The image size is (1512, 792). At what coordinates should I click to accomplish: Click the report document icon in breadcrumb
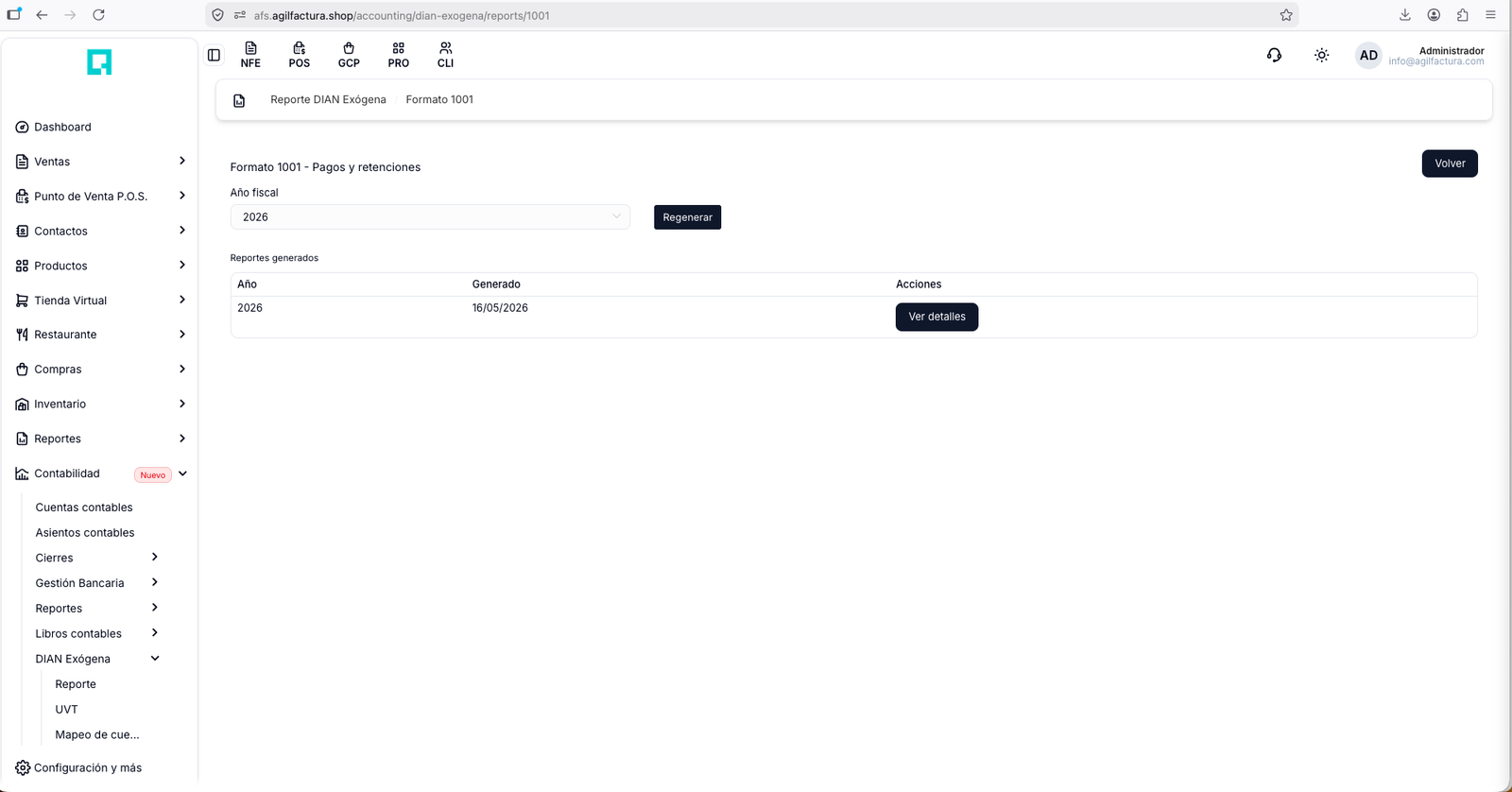(x=239, y=100)
